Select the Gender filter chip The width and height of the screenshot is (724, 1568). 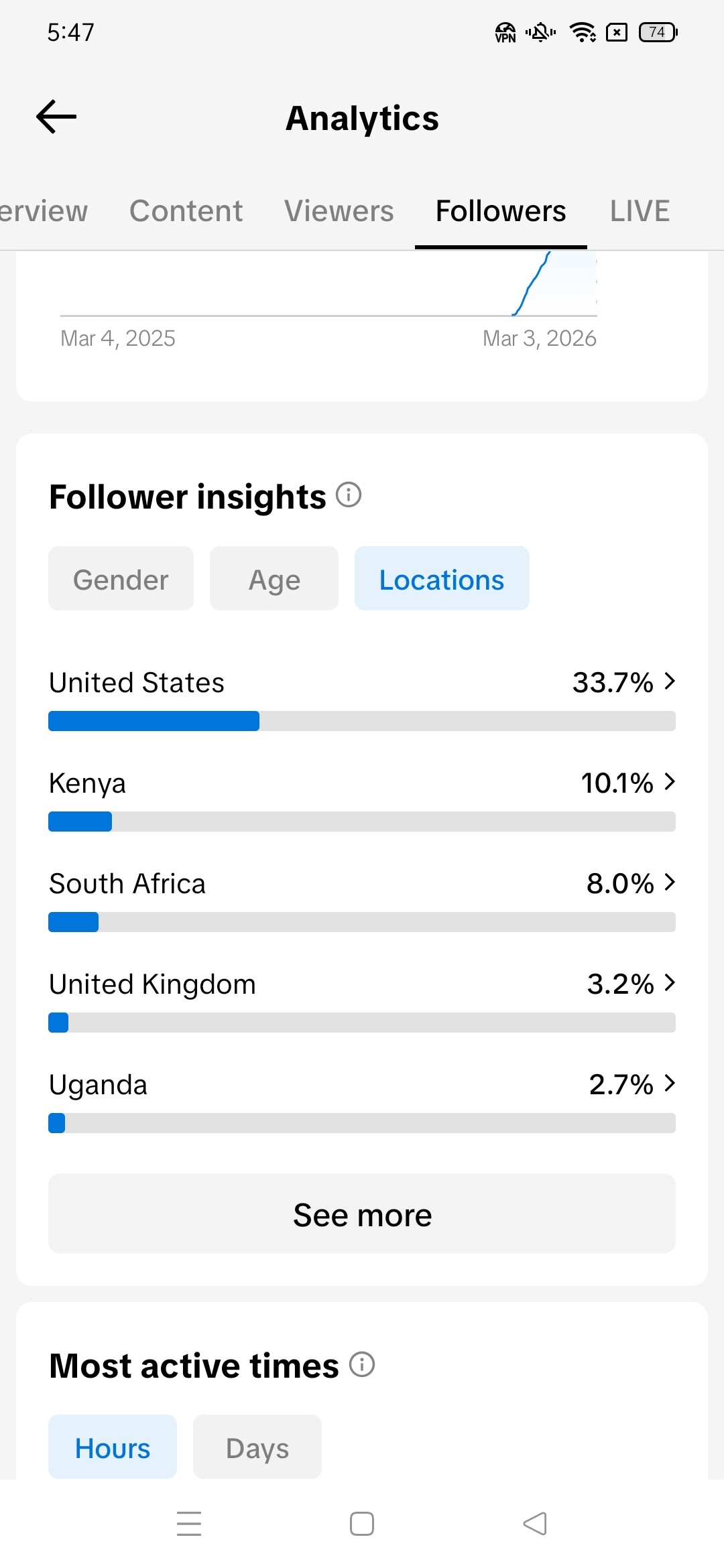(x=121, y=579)
